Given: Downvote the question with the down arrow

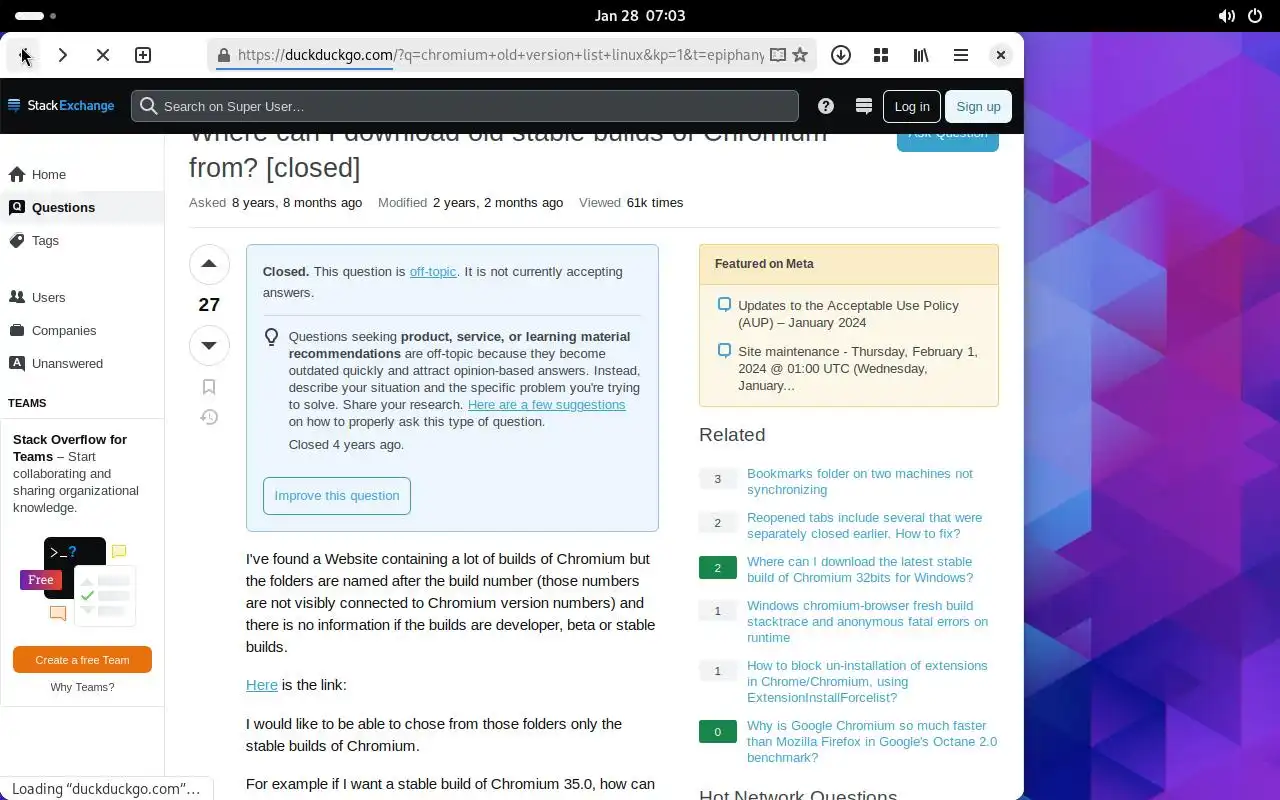Looking at the screenshot, I should pyautogui.click(x=209, y=345).
